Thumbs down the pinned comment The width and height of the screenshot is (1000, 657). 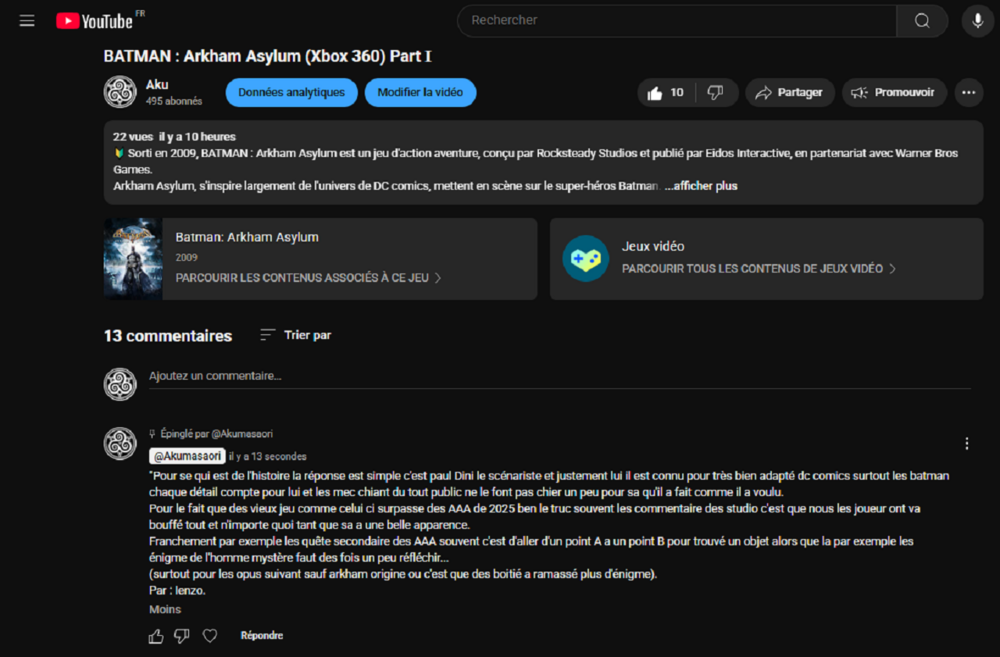click(182, 636)
